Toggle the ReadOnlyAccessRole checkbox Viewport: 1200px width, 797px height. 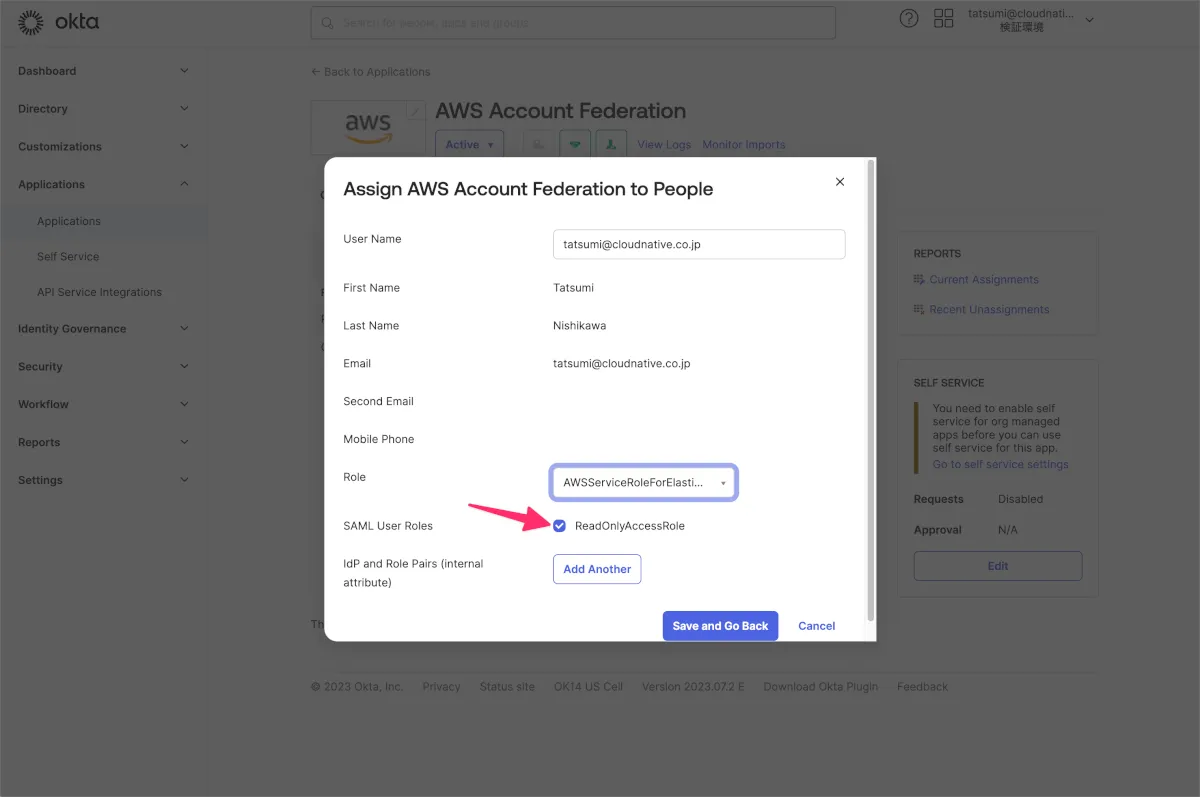[x=560, y=526]
